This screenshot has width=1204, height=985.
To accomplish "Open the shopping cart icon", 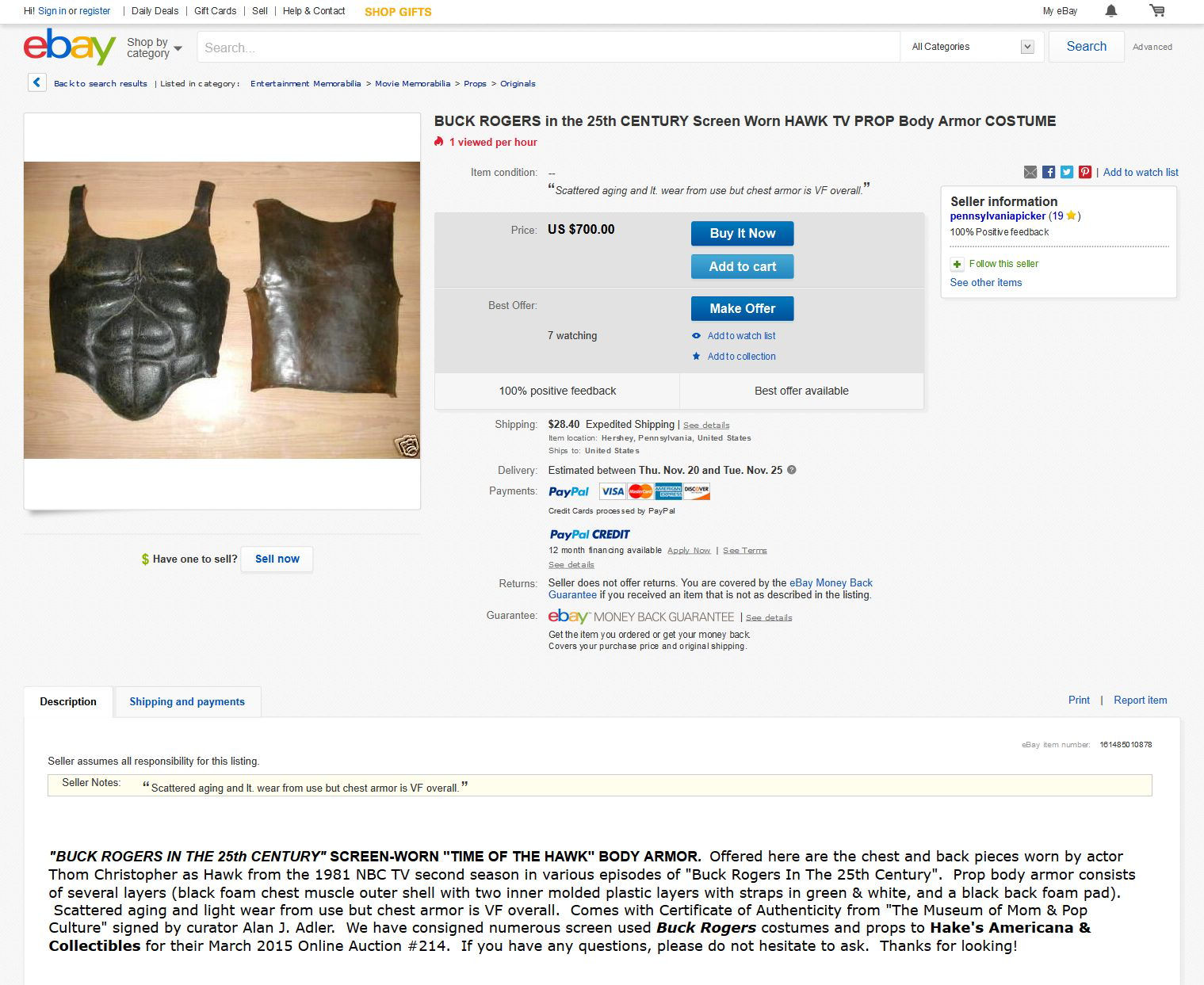I will (1157, 10).
